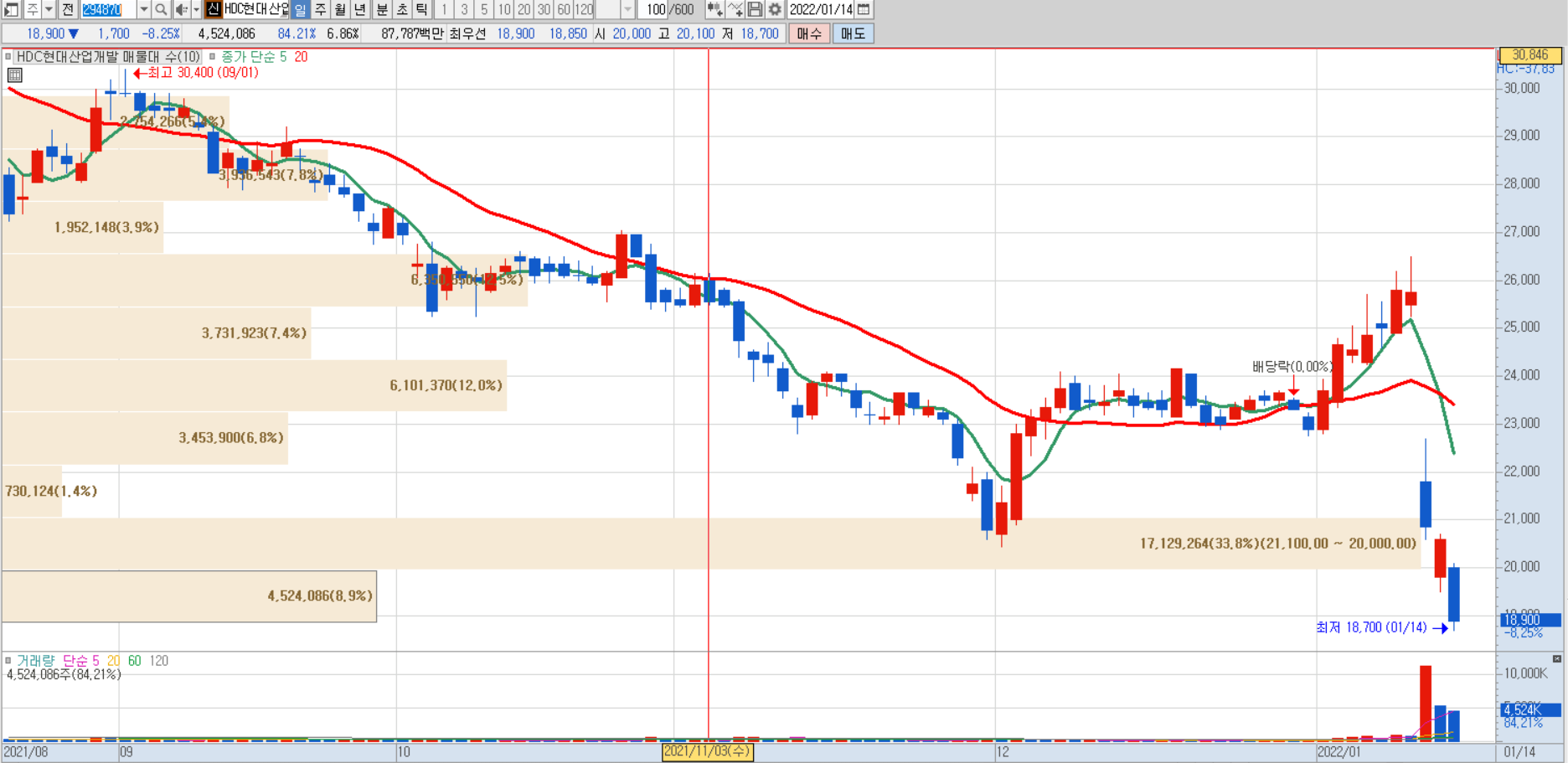This screenshot has height=763, width=1568.
Task: Expand the dropdown next to the speaker
Action: (197, 9)
